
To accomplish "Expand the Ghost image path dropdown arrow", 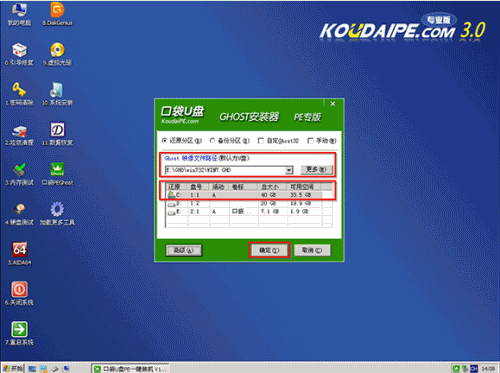I will click(289, 170).
